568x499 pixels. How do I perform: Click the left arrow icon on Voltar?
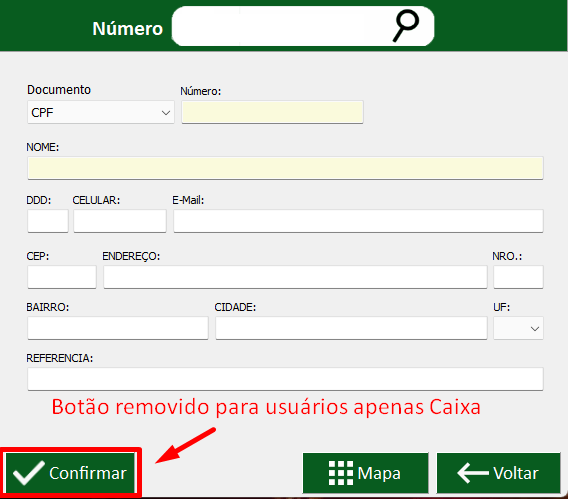tap(473, 473)
